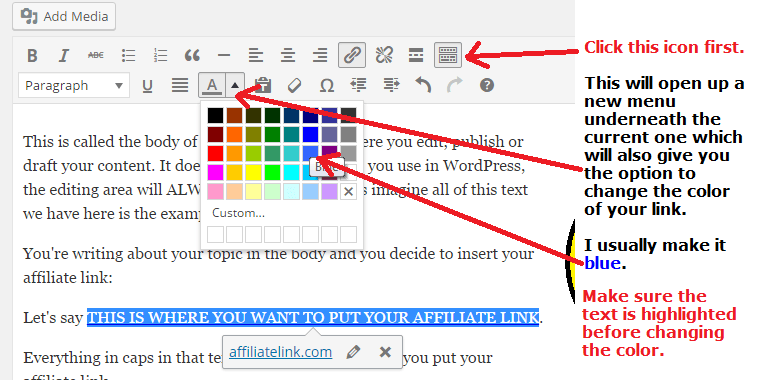Toggle bold formatting in the toolbar
770x380 pixels.
32,55
